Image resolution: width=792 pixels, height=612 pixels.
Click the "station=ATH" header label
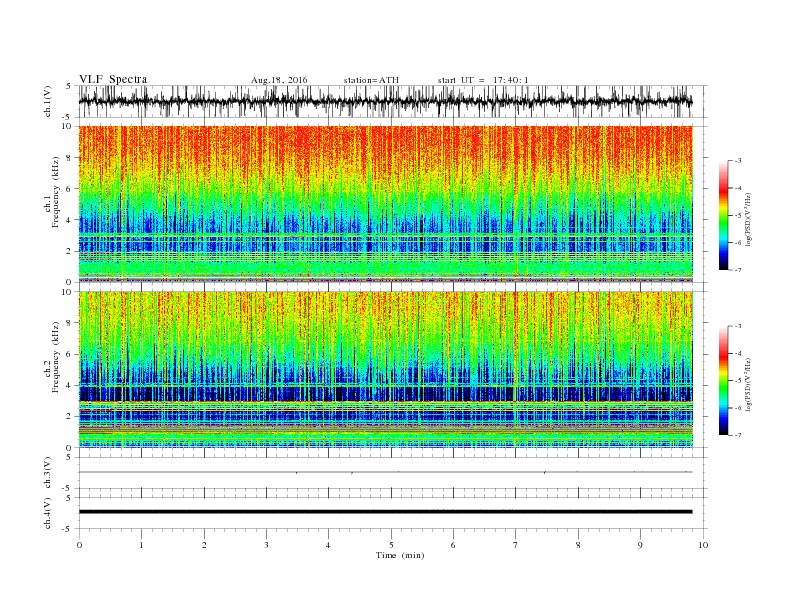(x=371, y=80)
